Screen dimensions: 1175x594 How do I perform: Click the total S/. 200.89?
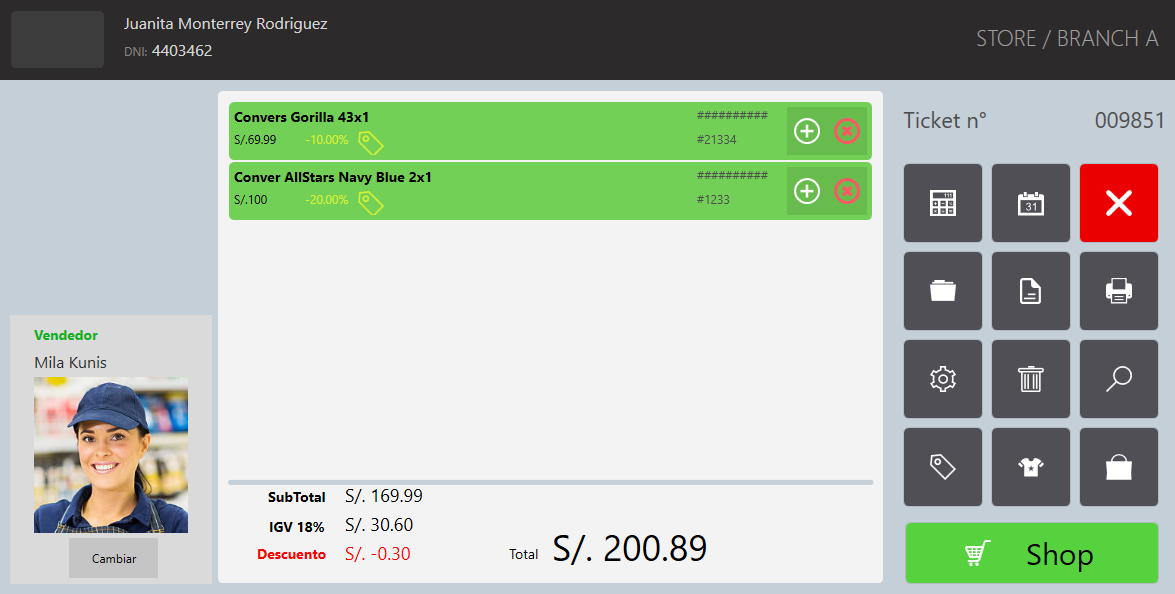click(x=630, y=549)
